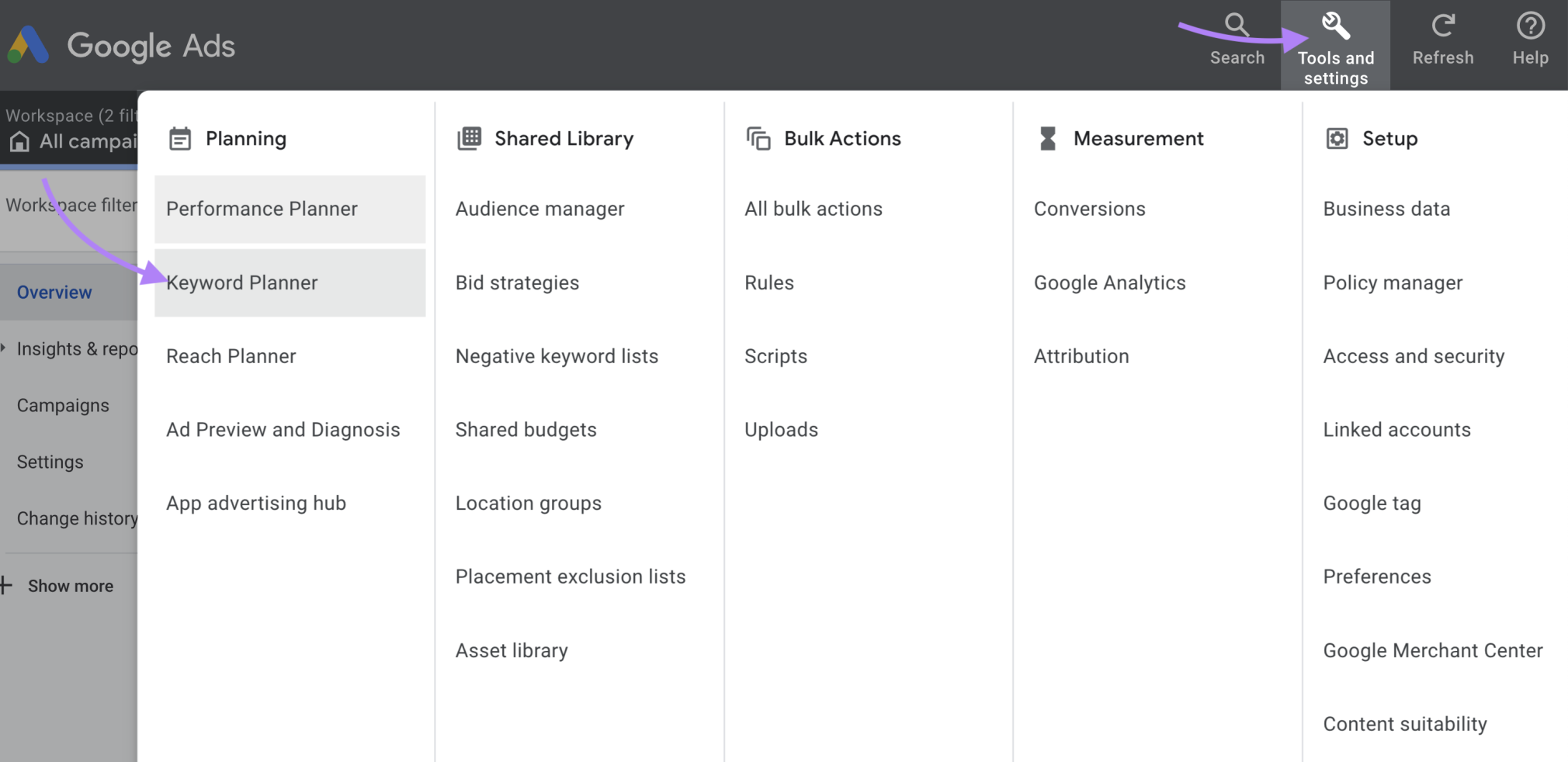
Task: Open Settings in left sidebar
Action: [50, 462]
